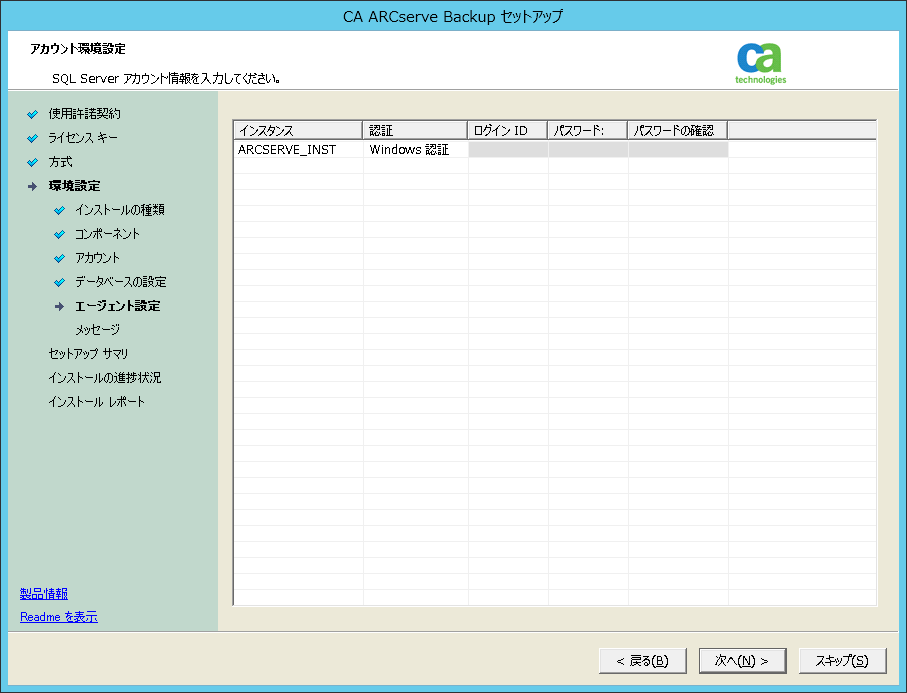Select the インストールの進捗状況 step

105,378
